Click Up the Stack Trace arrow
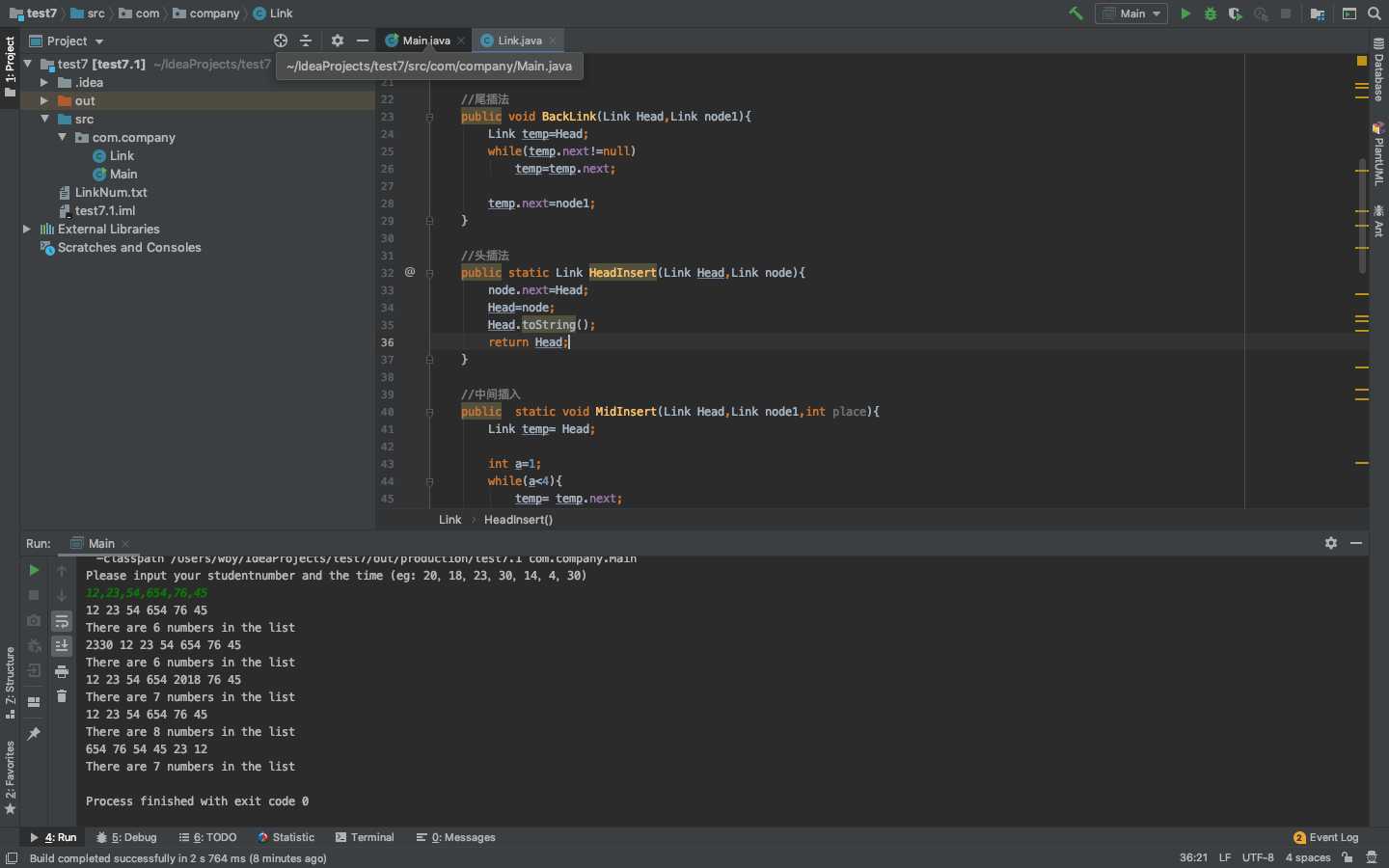 tap(62, 570)
